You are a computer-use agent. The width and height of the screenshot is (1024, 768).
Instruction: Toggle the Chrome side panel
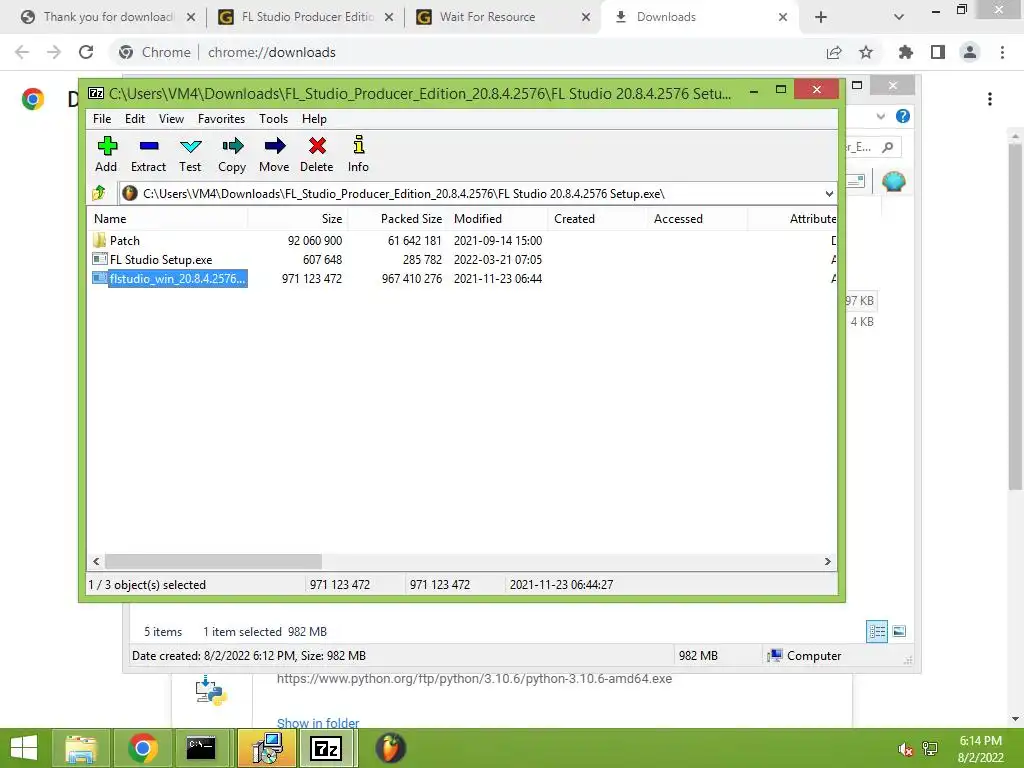click(938, 52)
